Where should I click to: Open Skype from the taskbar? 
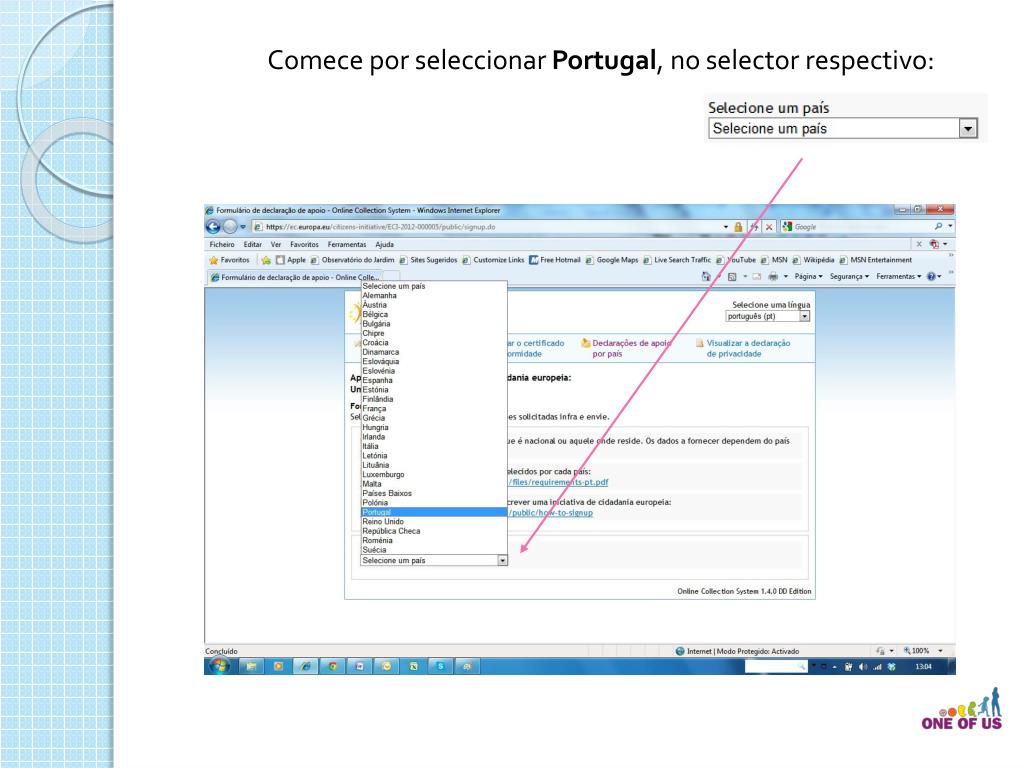click(x=441, y=666)
